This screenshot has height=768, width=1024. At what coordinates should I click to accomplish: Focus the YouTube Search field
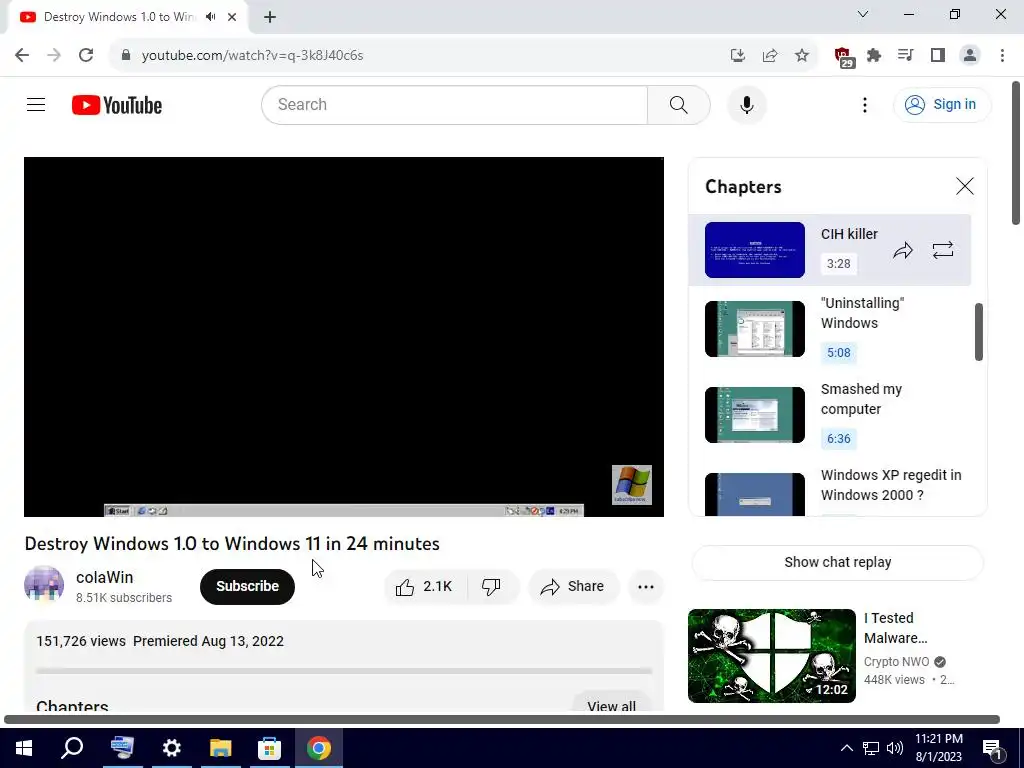pyautogui.click(x=455, y=104)
